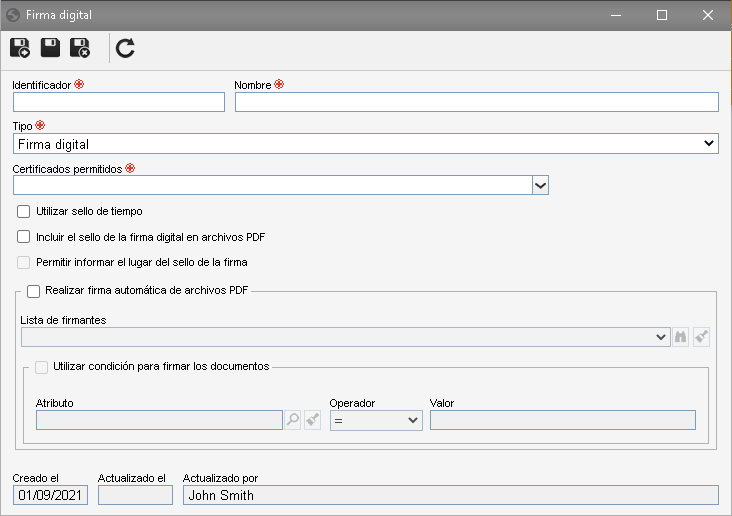Click the Save and new toolbar icon

[x=20, y=48]
